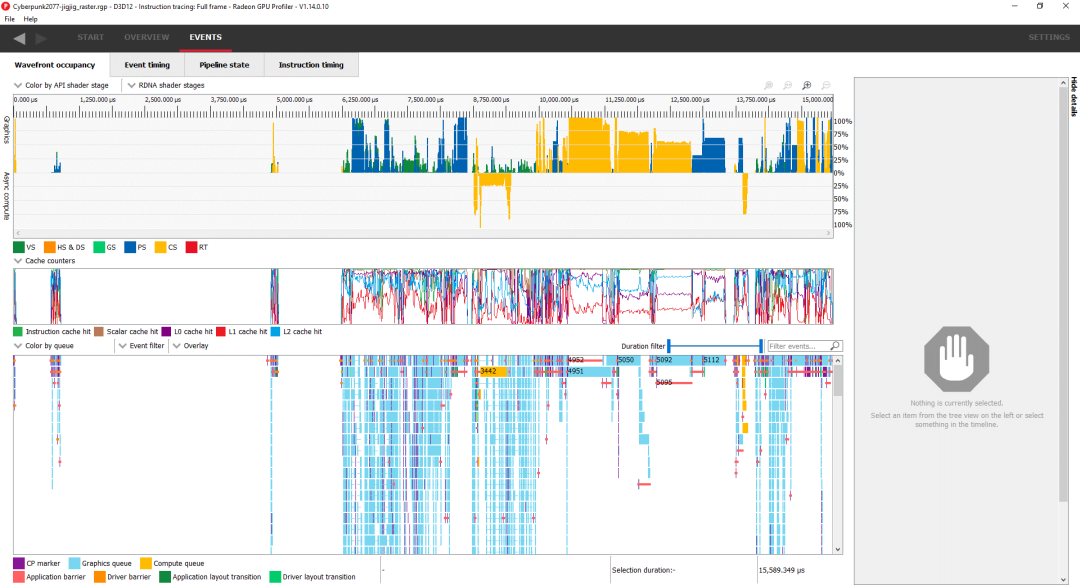Zoom out of the occupancy timeline
Image resolution: width=1080 pixels, height=585 pixels.
(x=826, y=85)
